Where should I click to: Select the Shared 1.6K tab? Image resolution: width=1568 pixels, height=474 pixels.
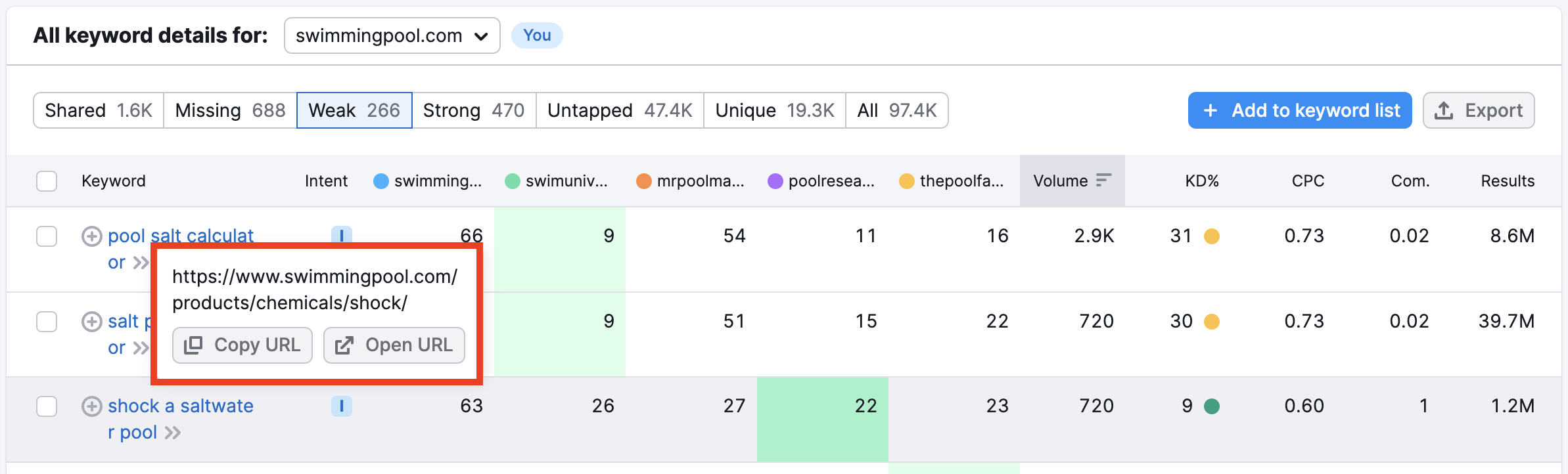(99, 110)
